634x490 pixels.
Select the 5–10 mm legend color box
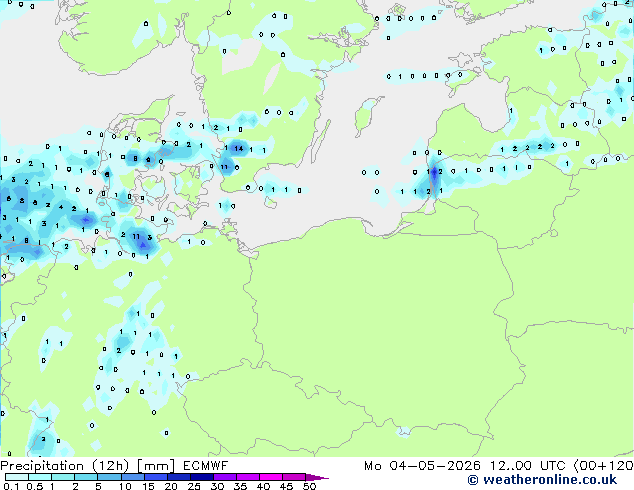(109, 477)
